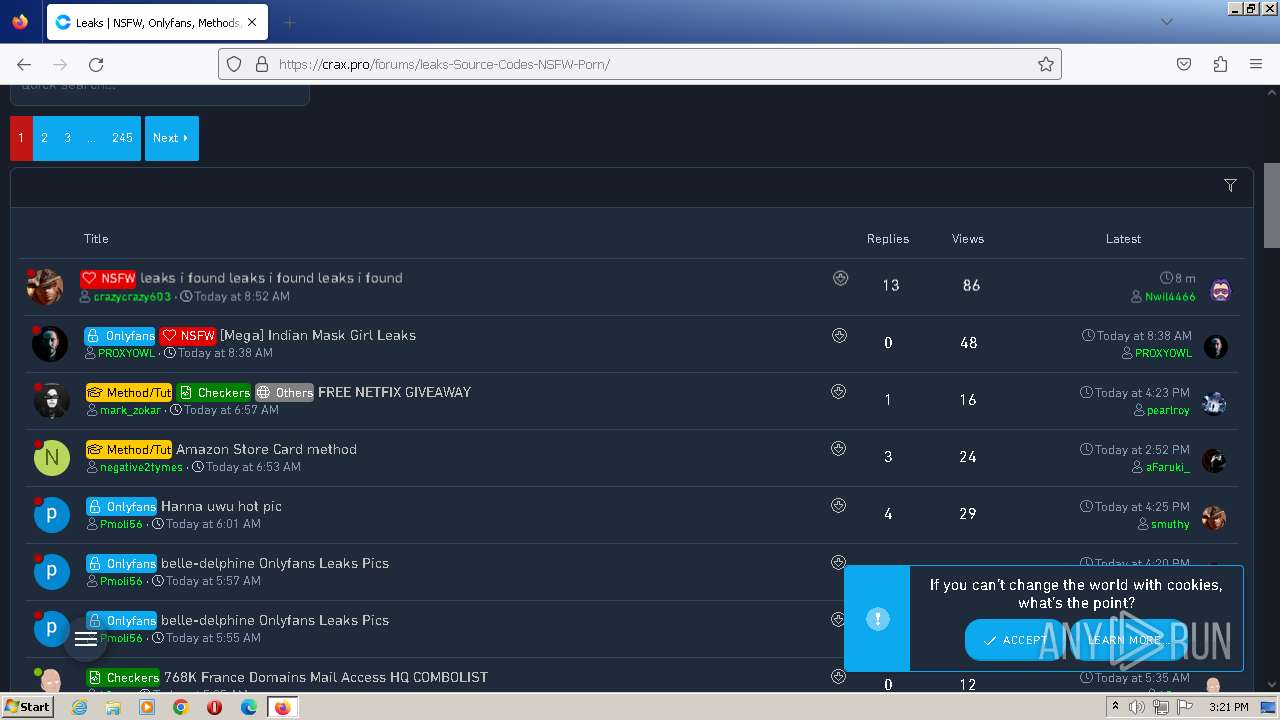
Task: Close the Leaks NSFW tab
Action: point(252,22)
